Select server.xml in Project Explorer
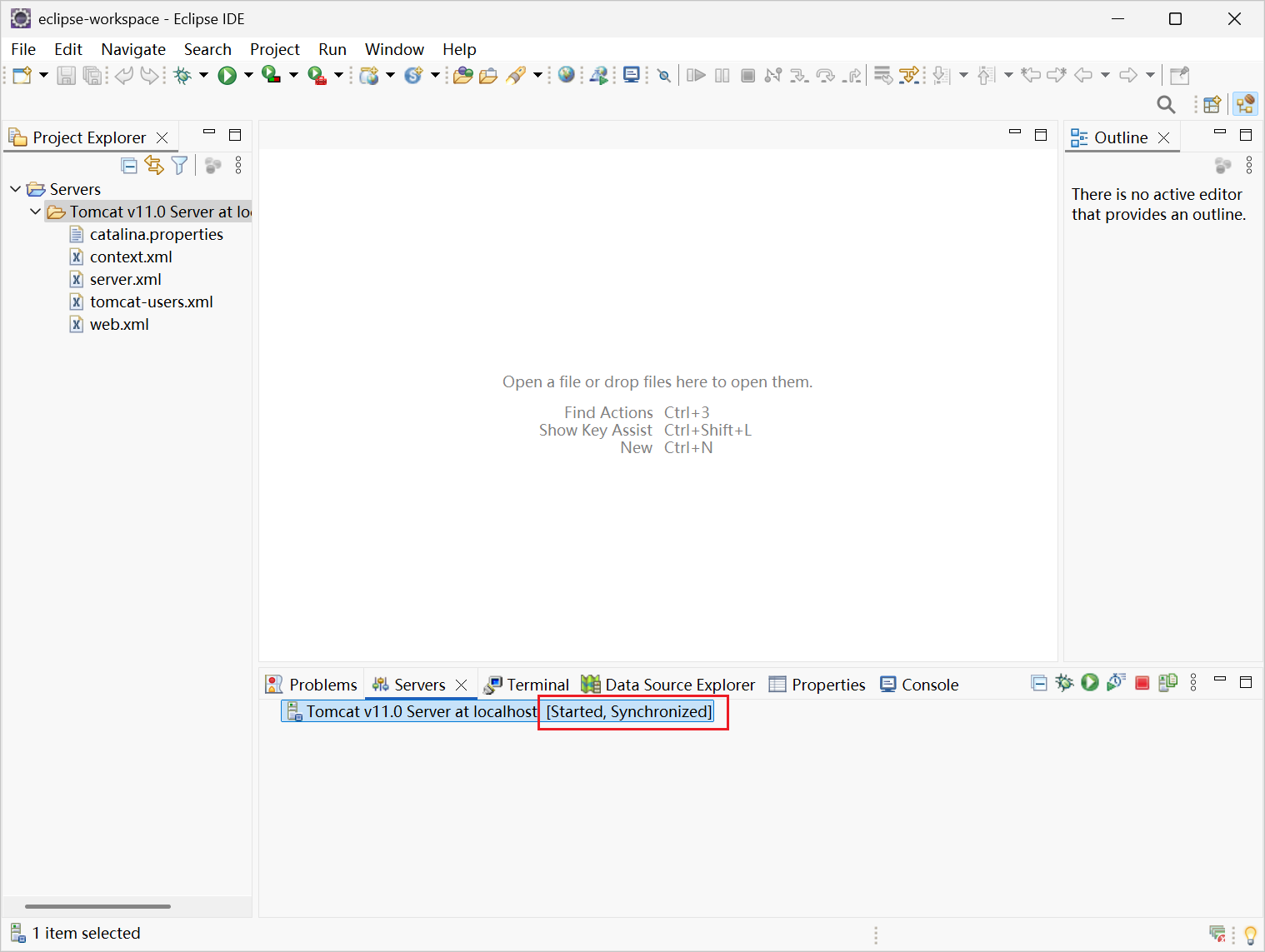Image resolution: width=1265 pixels, height=952 pixels. [125, 279]
